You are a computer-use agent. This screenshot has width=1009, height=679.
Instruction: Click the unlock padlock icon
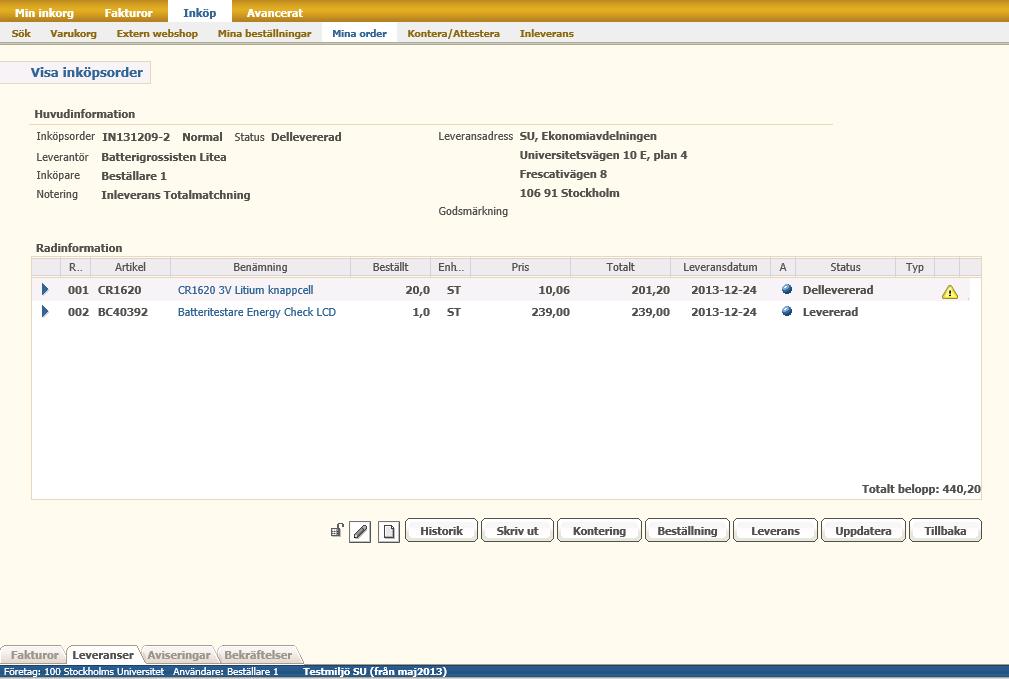coord(337,530)
